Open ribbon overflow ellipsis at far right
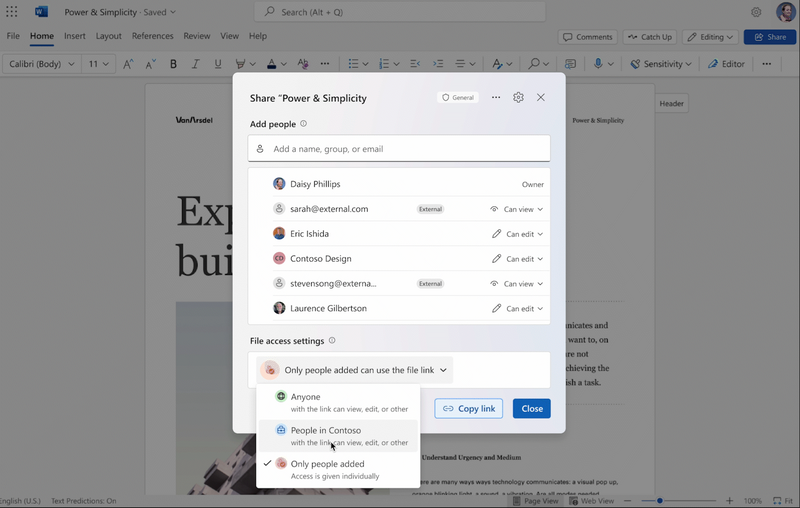 (766, 64)
